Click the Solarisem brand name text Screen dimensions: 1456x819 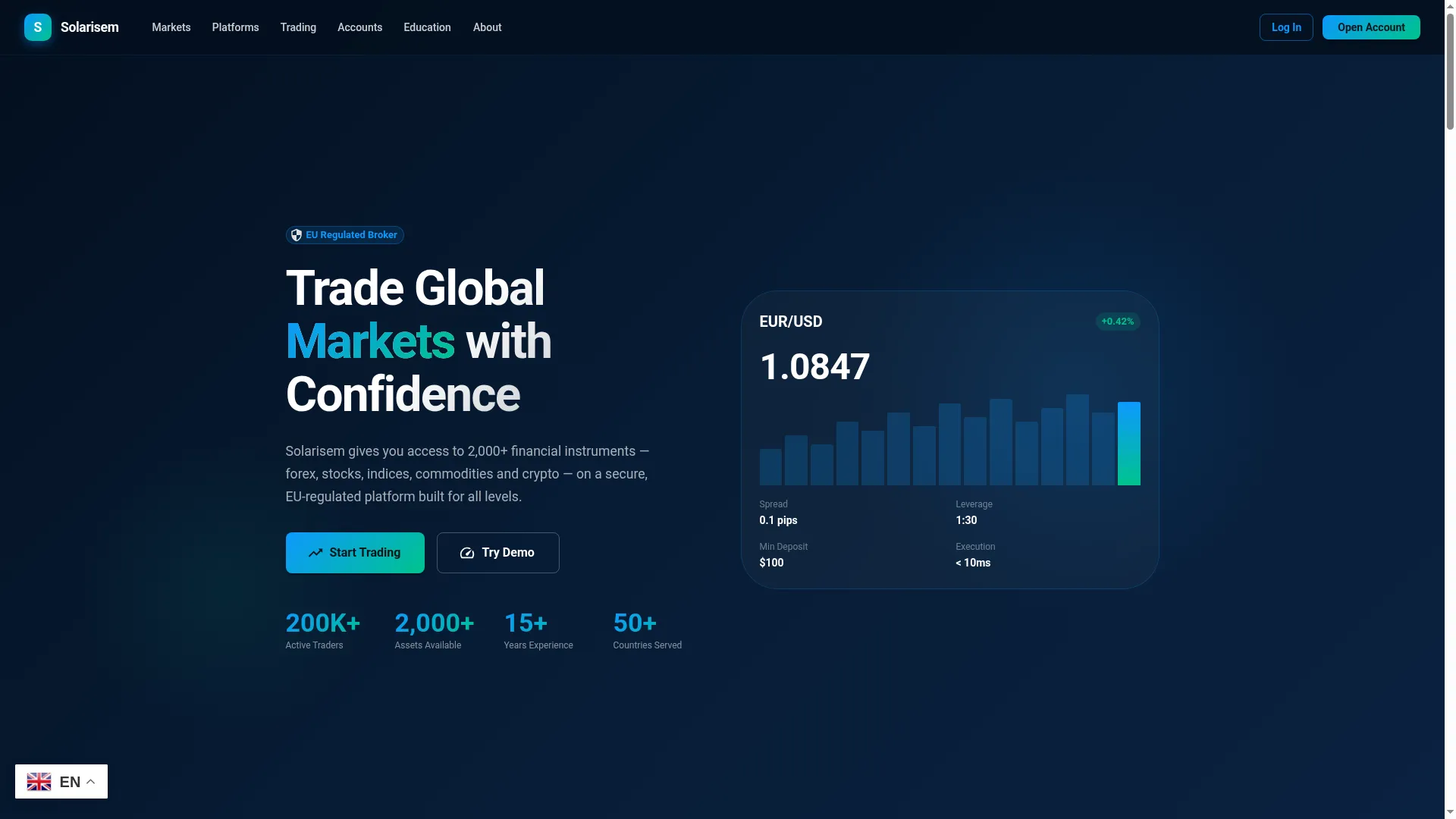pyautogui.click(x=89, y=27)
